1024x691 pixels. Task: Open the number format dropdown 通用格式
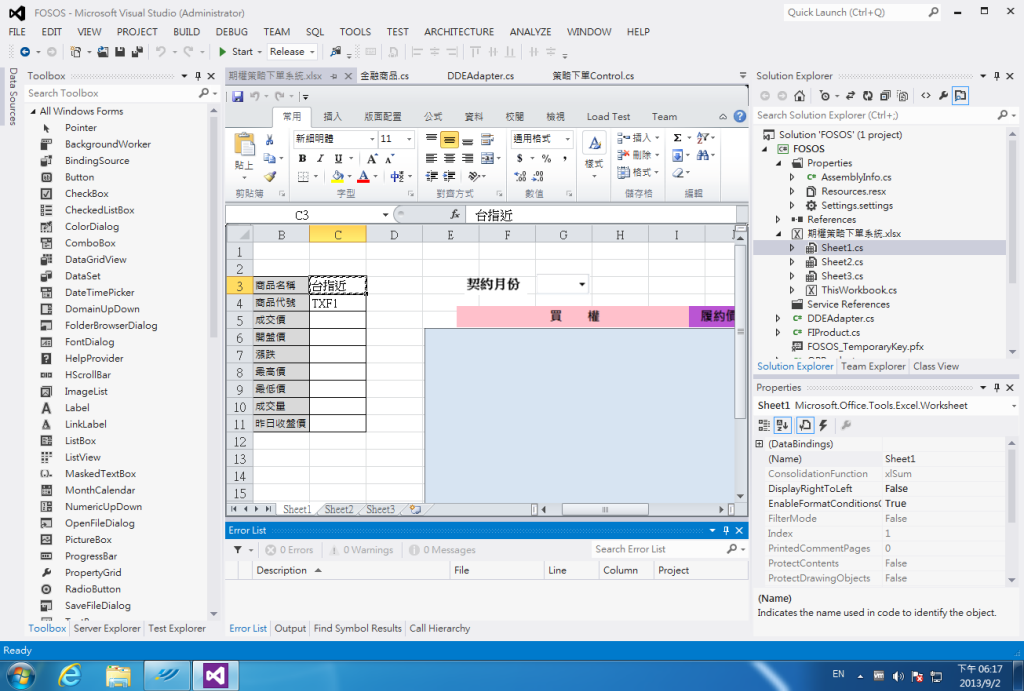click(x=568, y=139)
